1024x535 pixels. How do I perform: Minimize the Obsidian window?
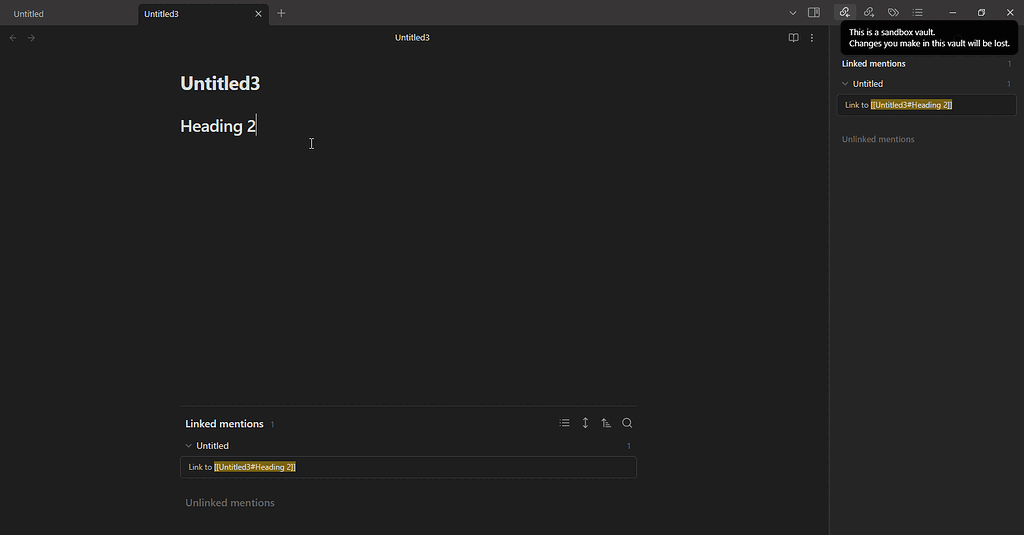[953, 12]
